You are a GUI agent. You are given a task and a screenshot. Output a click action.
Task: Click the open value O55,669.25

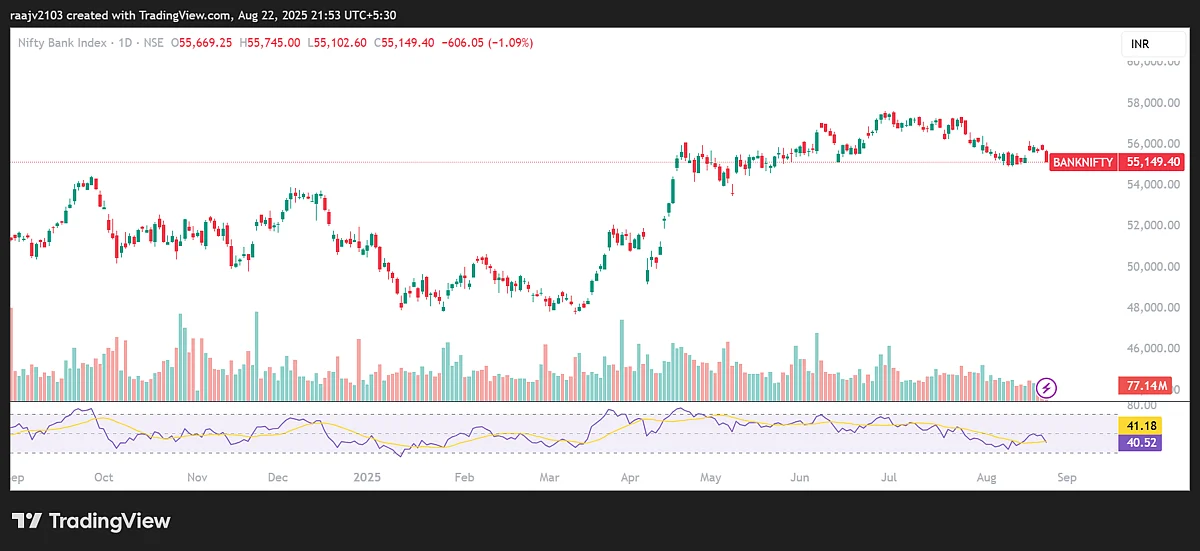[202, 43]
